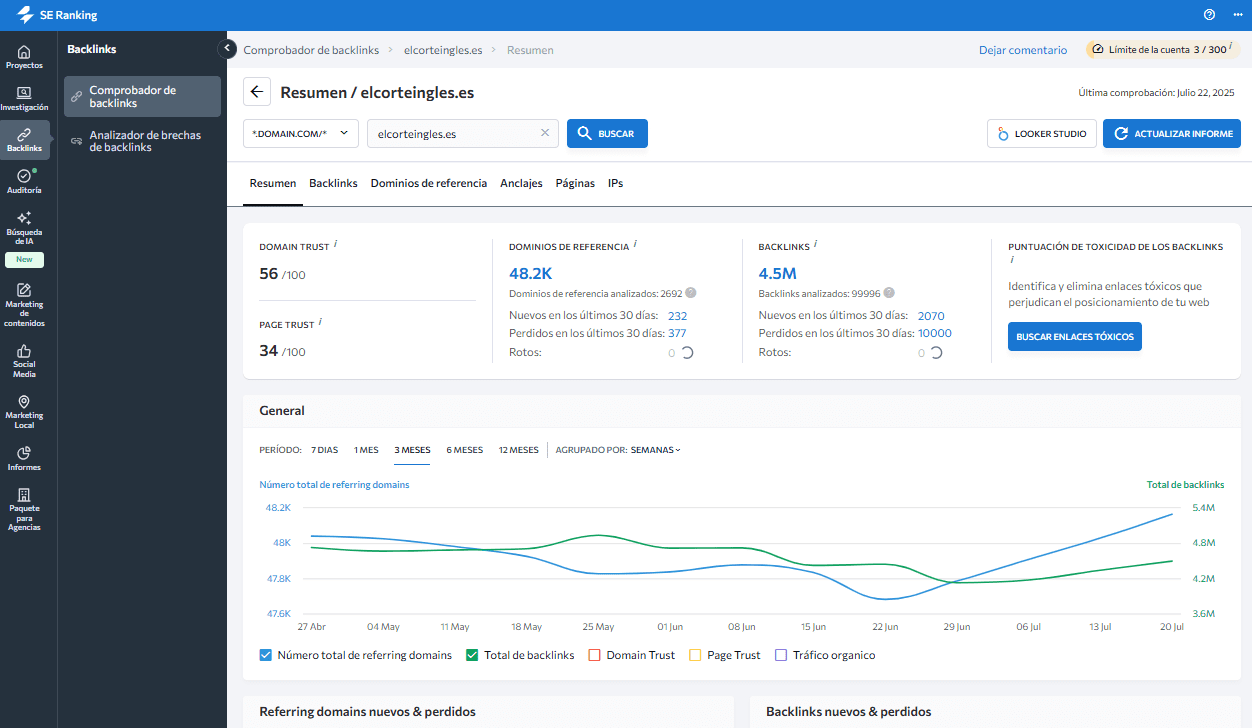Click info icon next to Page Trust

coord(320,322)
